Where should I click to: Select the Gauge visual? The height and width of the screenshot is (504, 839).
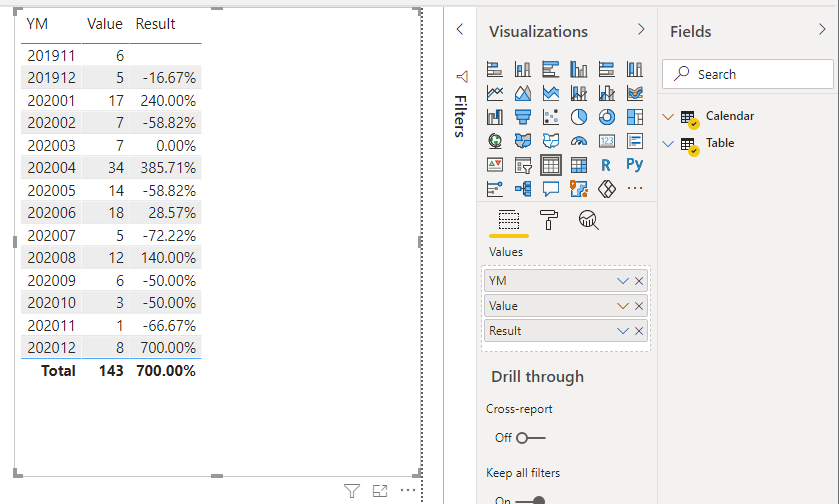tap(578, 141)
